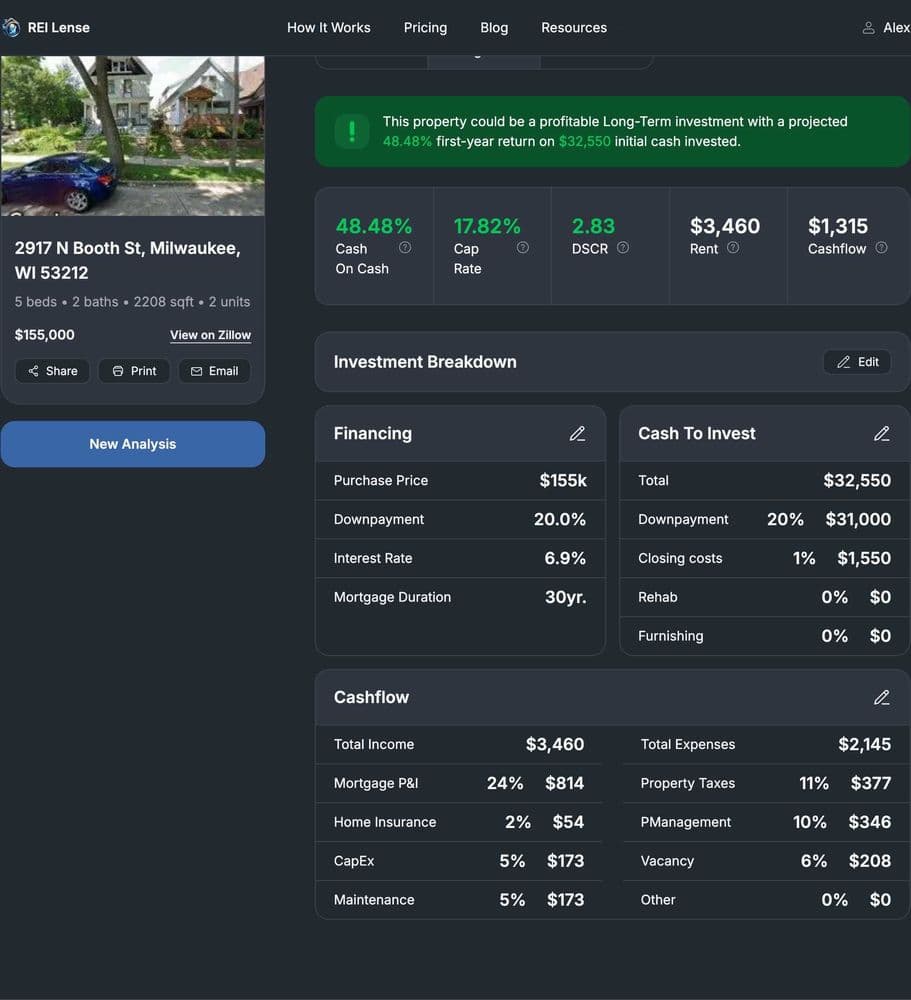Click the REI Lense logo icon

(x=12, y=27)
